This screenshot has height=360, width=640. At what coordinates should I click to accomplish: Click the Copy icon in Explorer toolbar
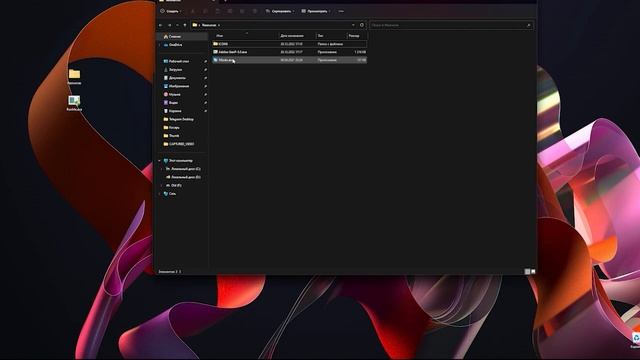(x=205, y=11)
